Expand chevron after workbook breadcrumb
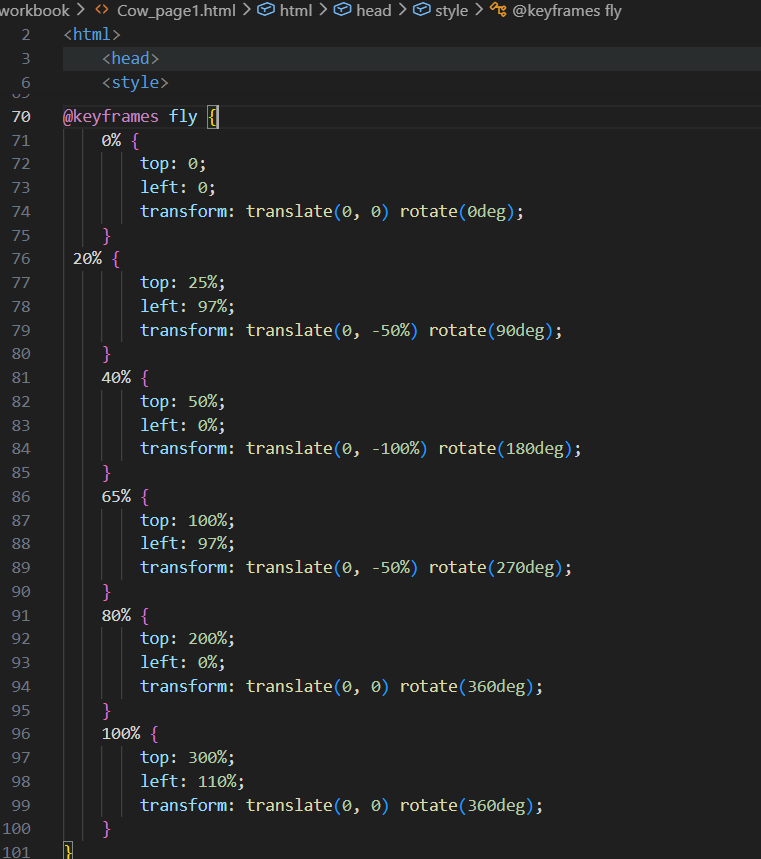The height and width of the screenshot is (859, 761). coord(81,9)
